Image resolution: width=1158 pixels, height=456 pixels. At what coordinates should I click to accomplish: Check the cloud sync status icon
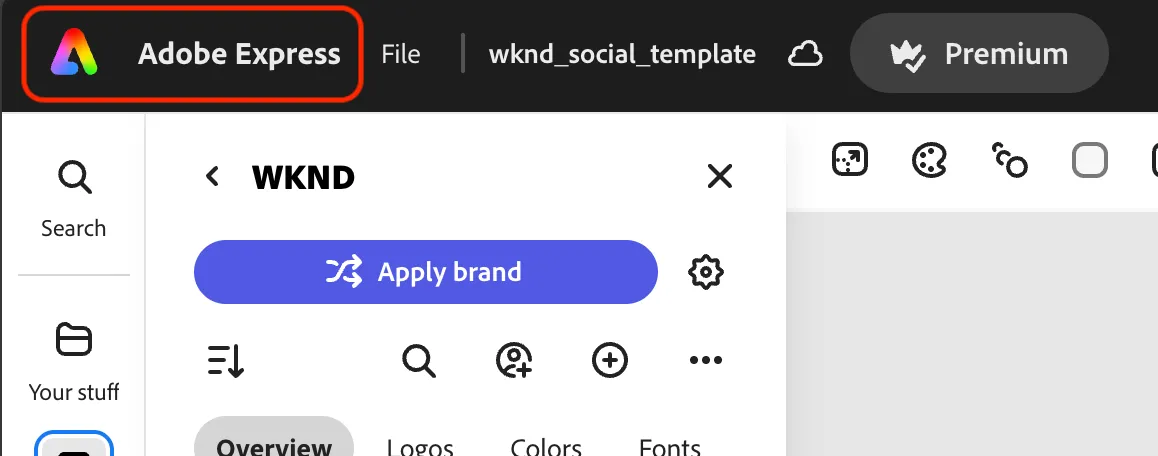click(805, 54)
